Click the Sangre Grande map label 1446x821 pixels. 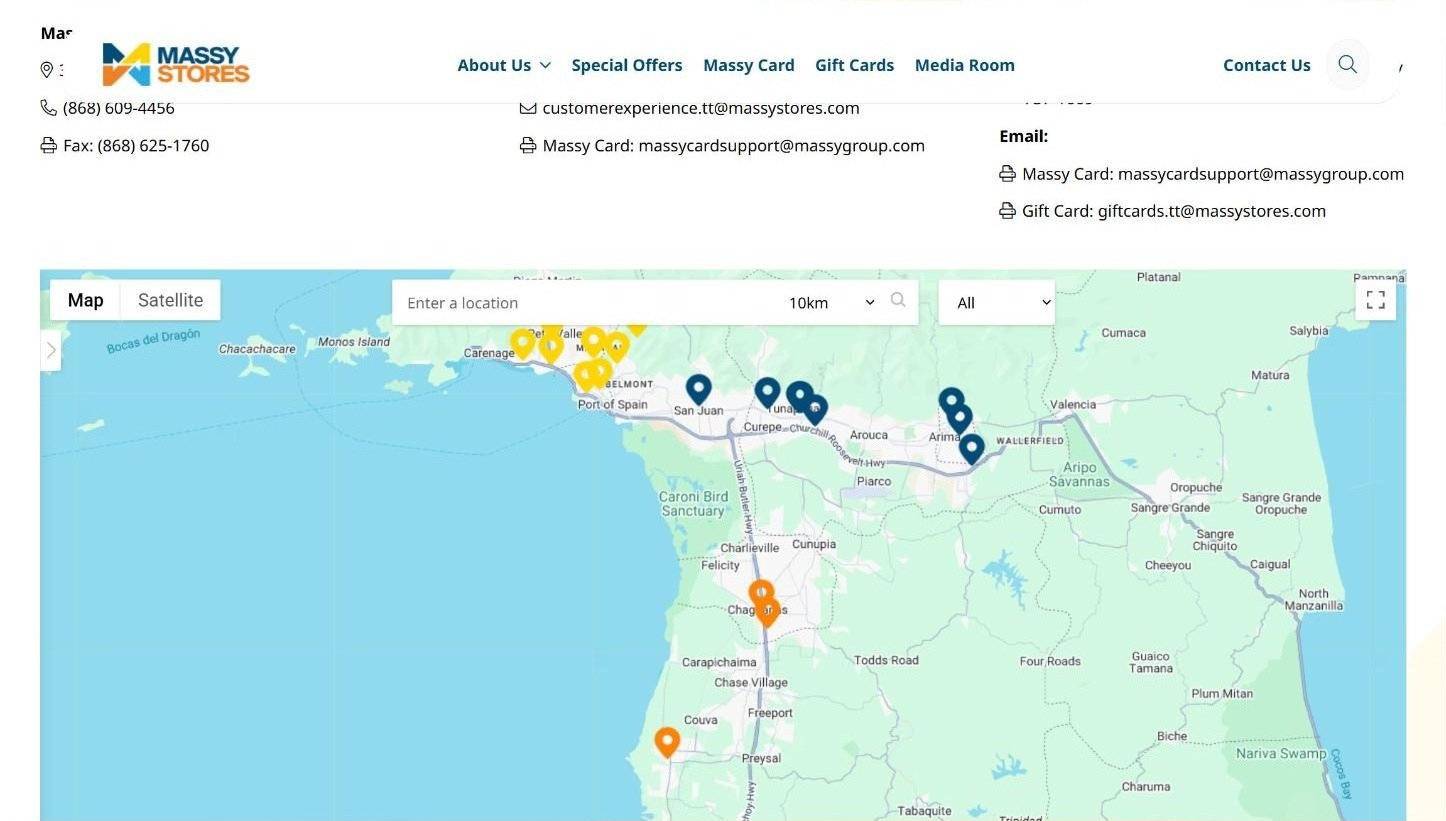(1170, 508)
